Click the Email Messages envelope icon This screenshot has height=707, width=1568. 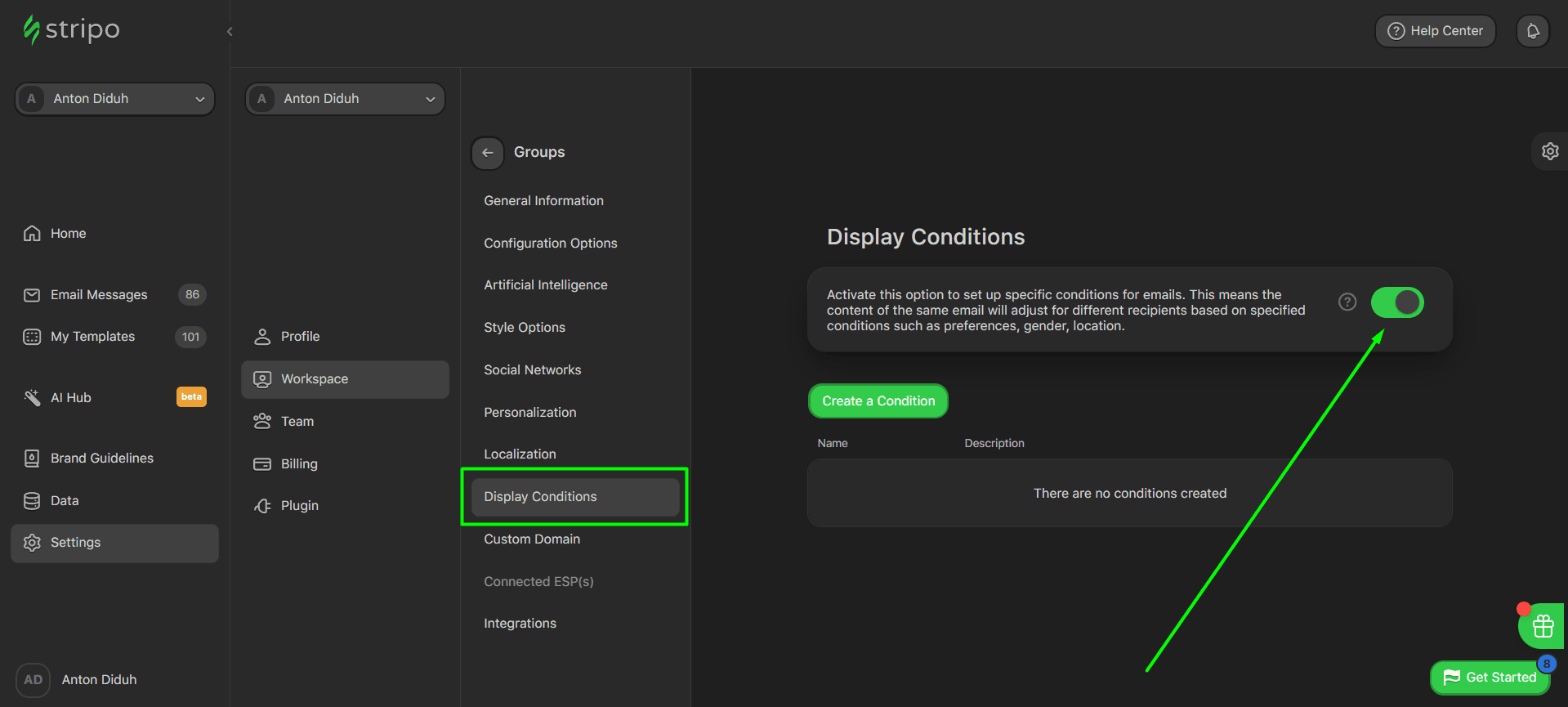point(32,295)
